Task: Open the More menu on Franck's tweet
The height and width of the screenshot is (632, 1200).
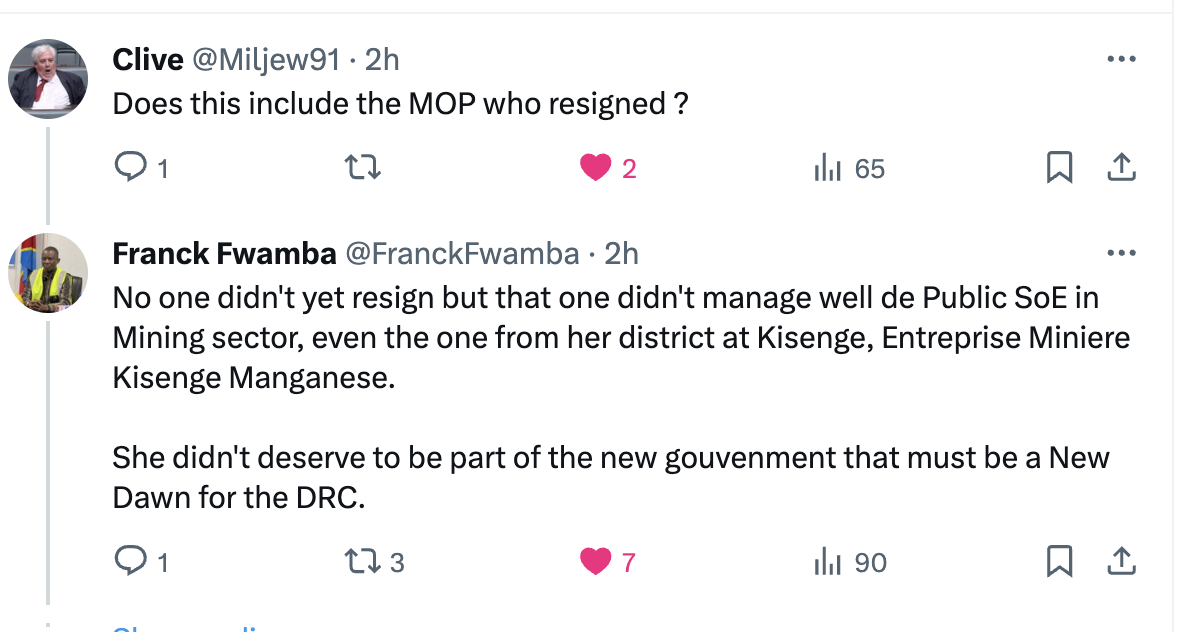Action: (1121, 253)
